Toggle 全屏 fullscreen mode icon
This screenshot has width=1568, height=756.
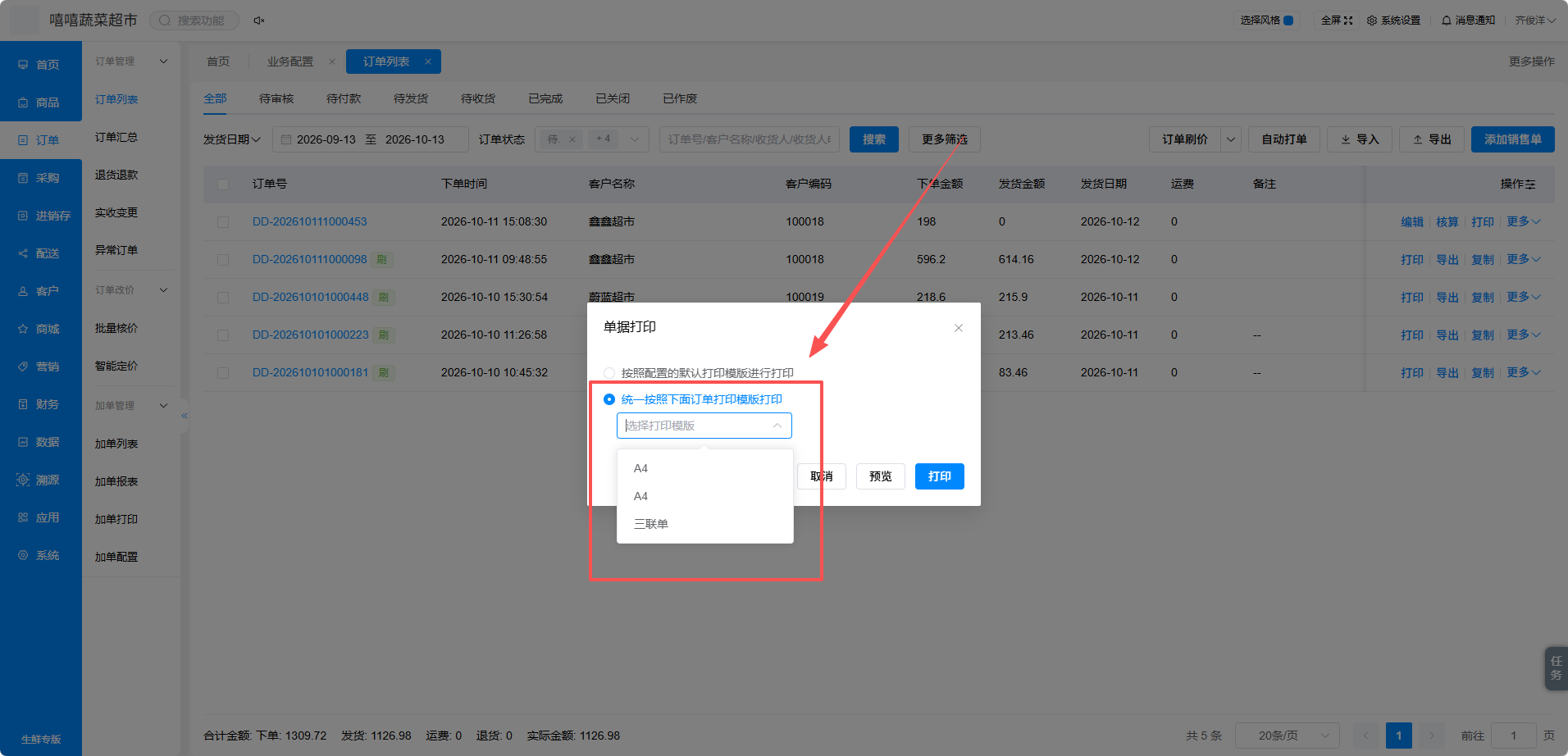click(1348, 20)
